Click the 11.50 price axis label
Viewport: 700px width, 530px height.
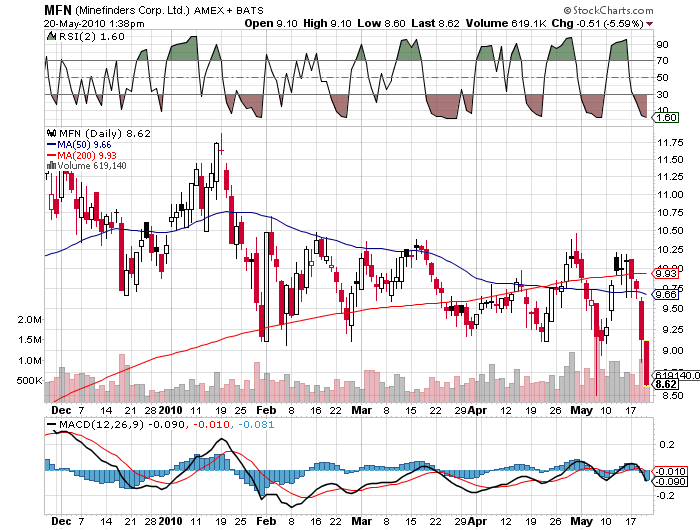click(670, 160)
